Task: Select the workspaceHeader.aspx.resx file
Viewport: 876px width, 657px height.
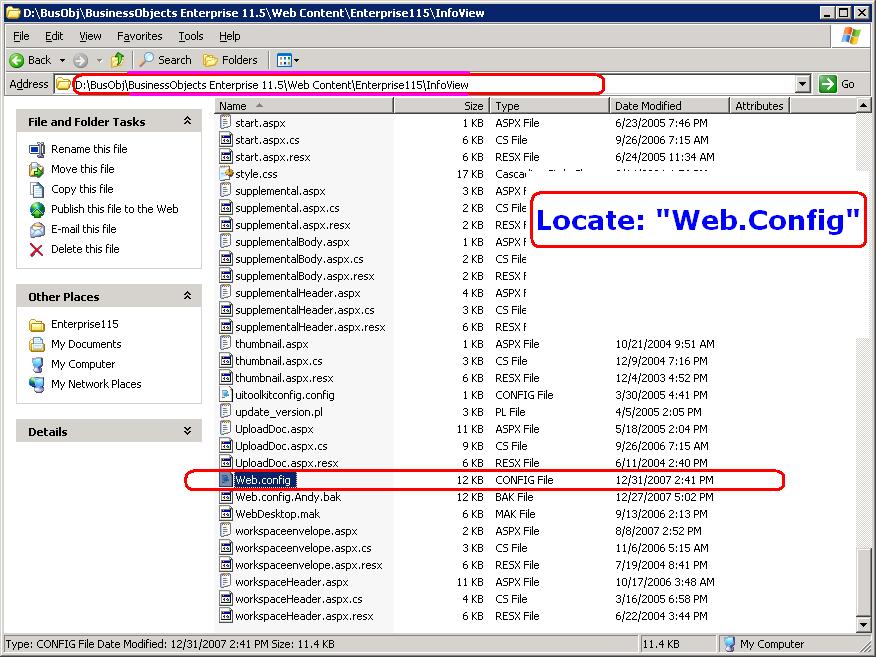Action: pos(304,616)
